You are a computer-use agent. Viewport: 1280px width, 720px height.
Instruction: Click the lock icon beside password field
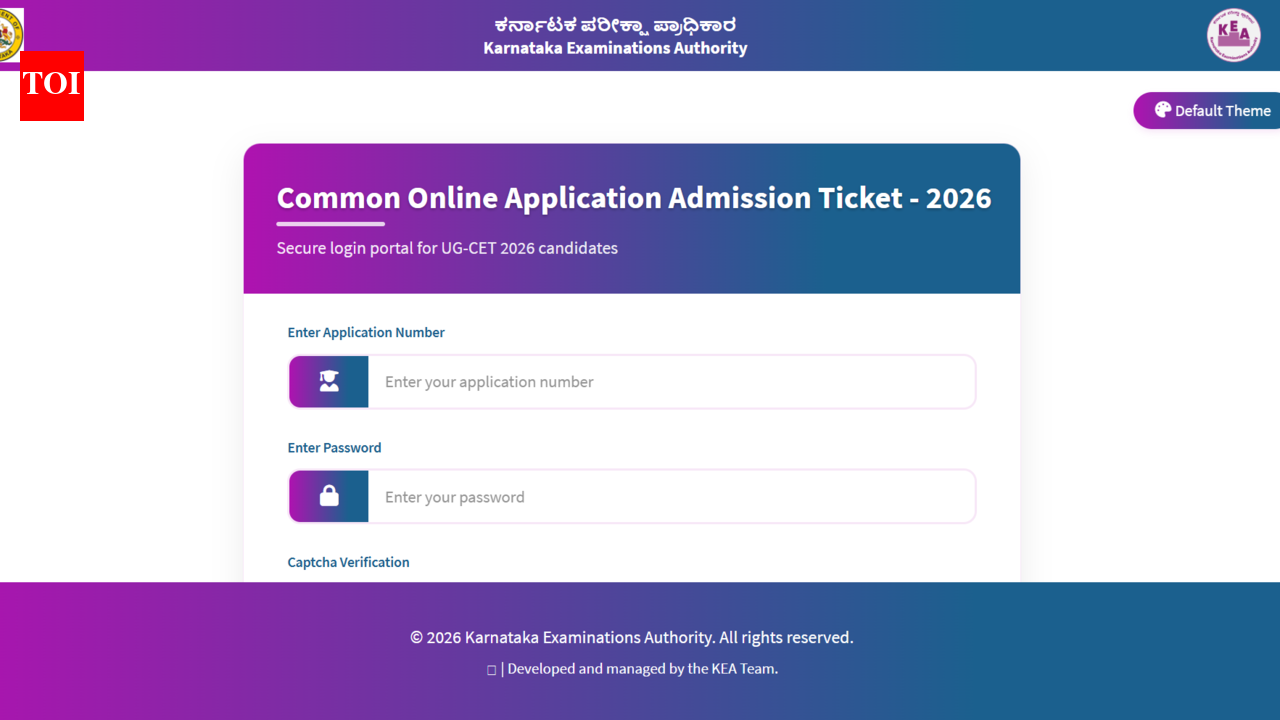coord(329,497)
